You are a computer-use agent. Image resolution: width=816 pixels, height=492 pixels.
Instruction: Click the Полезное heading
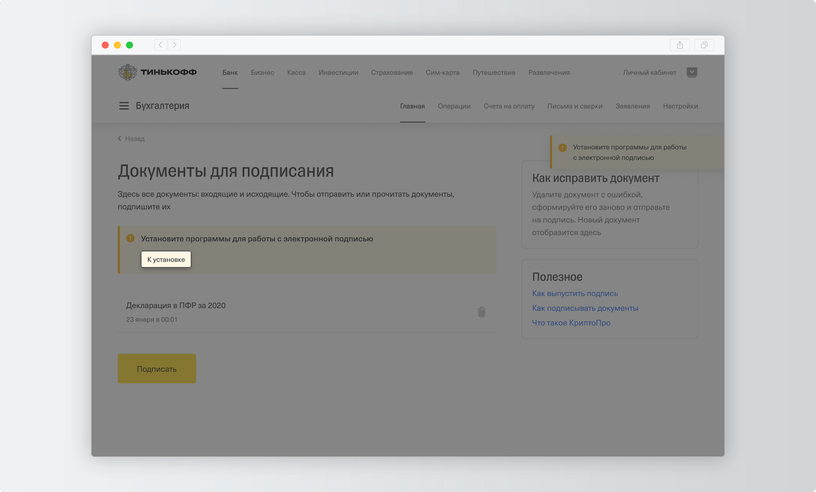coord(557,277)
